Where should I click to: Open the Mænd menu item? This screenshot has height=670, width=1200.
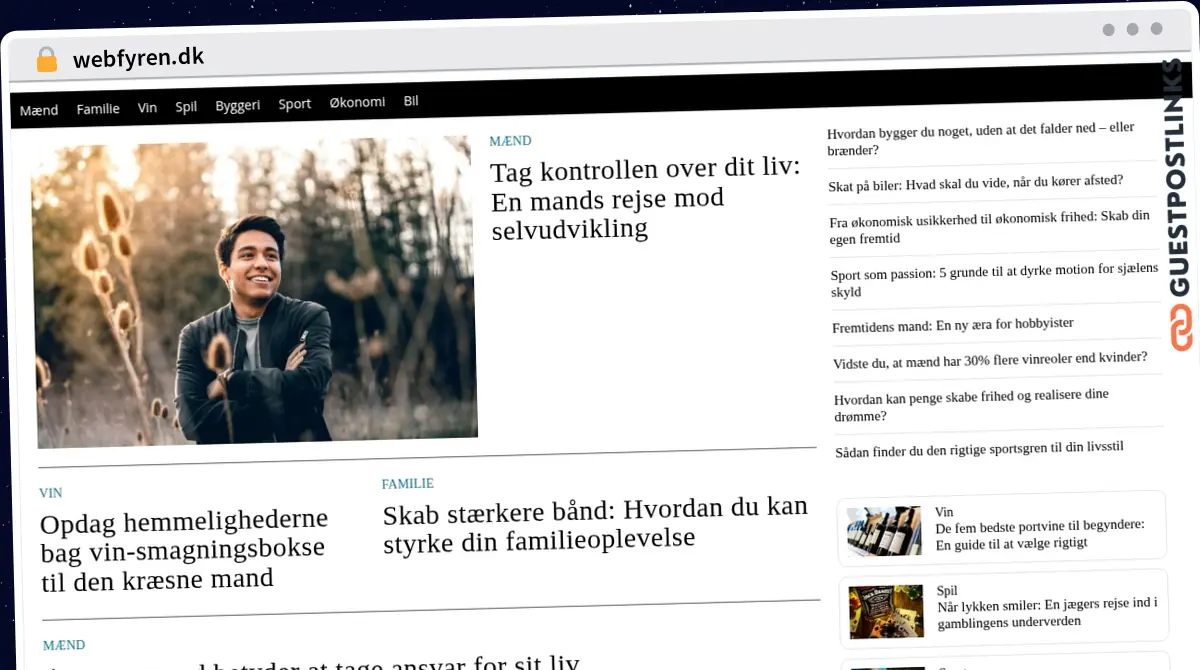[x=39, y=110]
